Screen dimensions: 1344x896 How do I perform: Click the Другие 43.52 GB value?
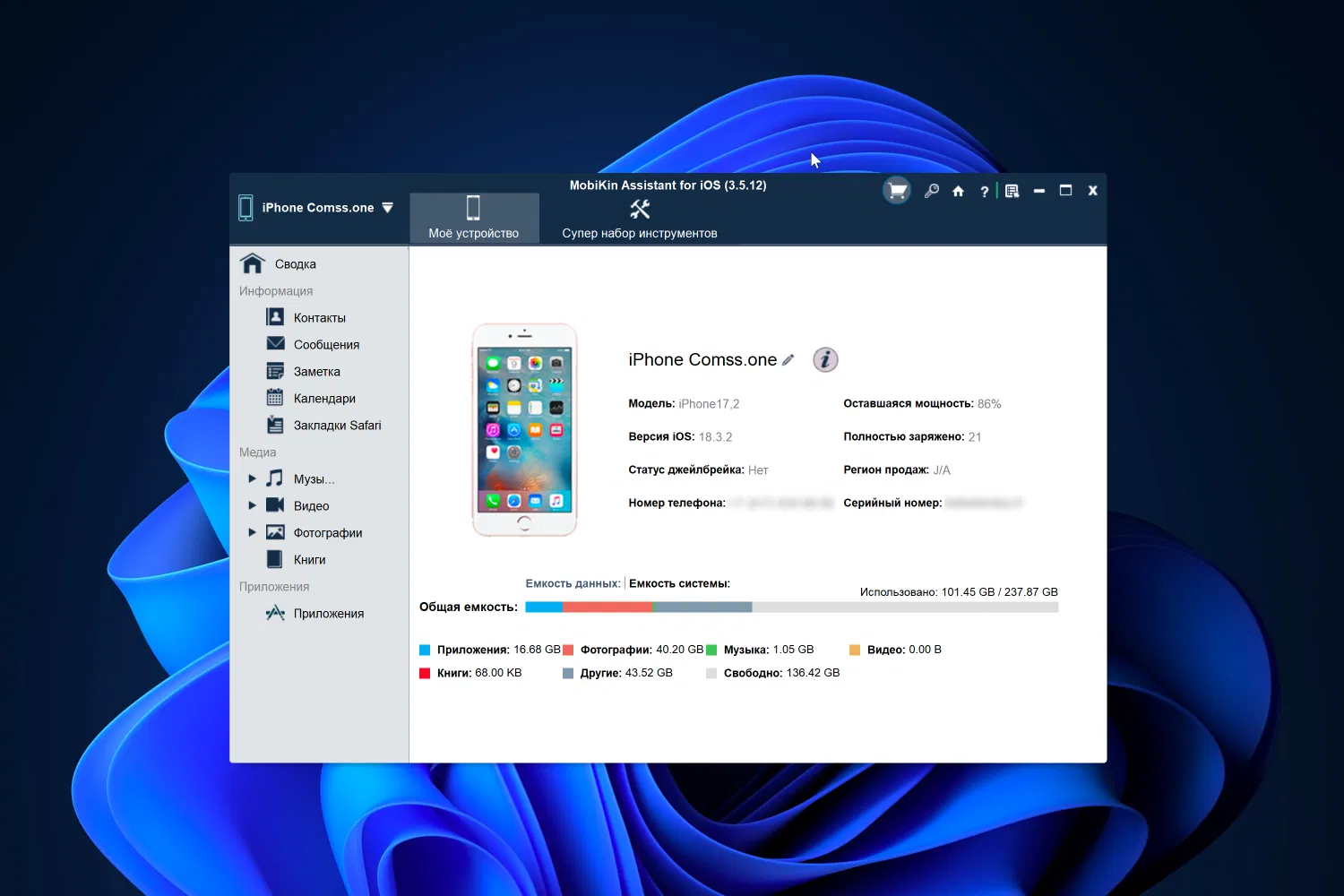649,673
